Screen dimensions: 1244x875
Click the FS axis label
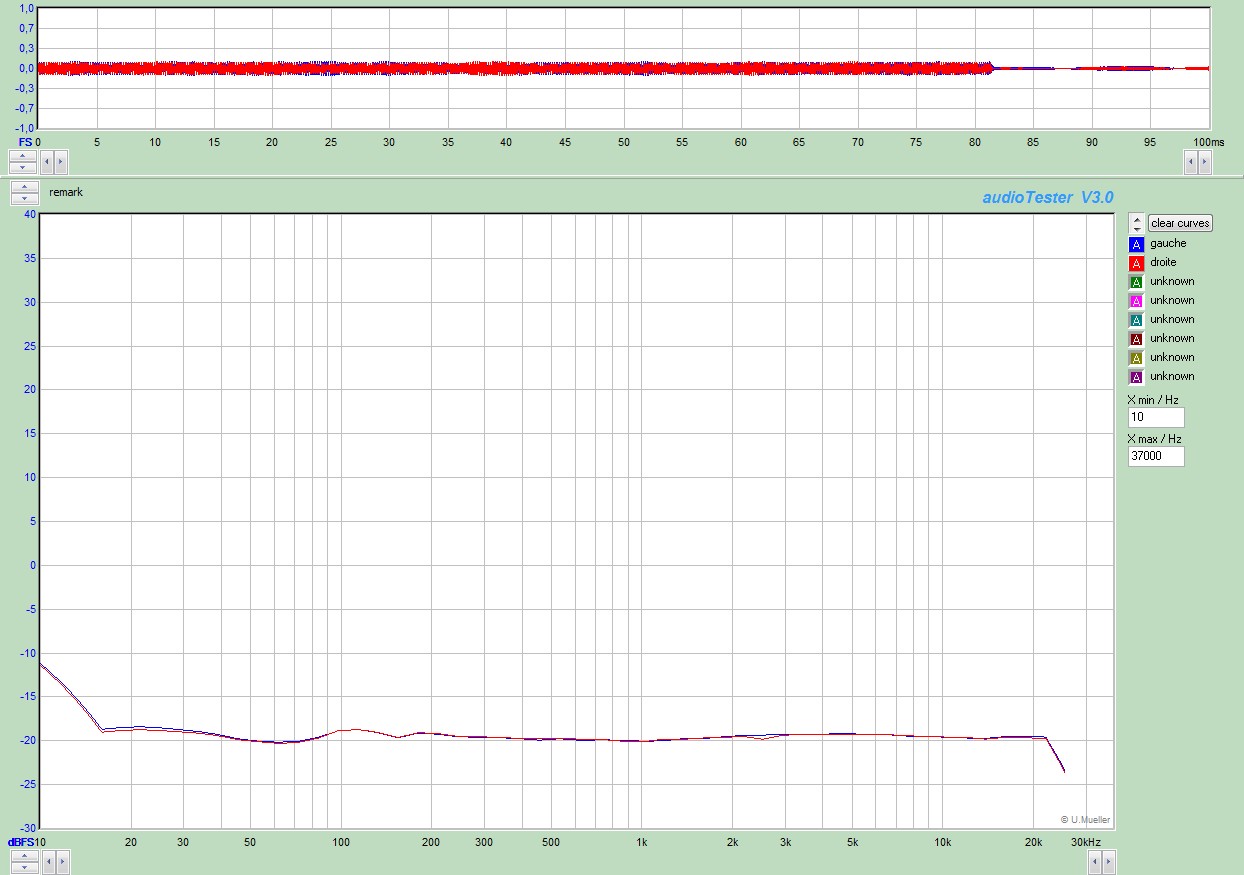[25, 142]
